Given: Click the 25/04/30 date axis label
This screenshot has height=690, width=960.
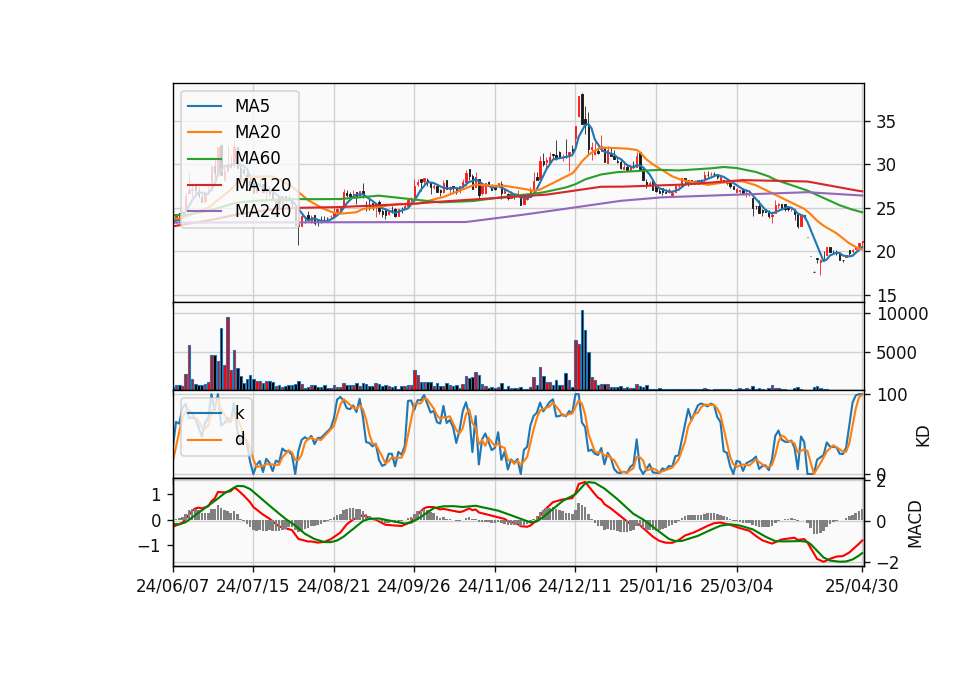Looking at the screenshot, I should [862, 586].
